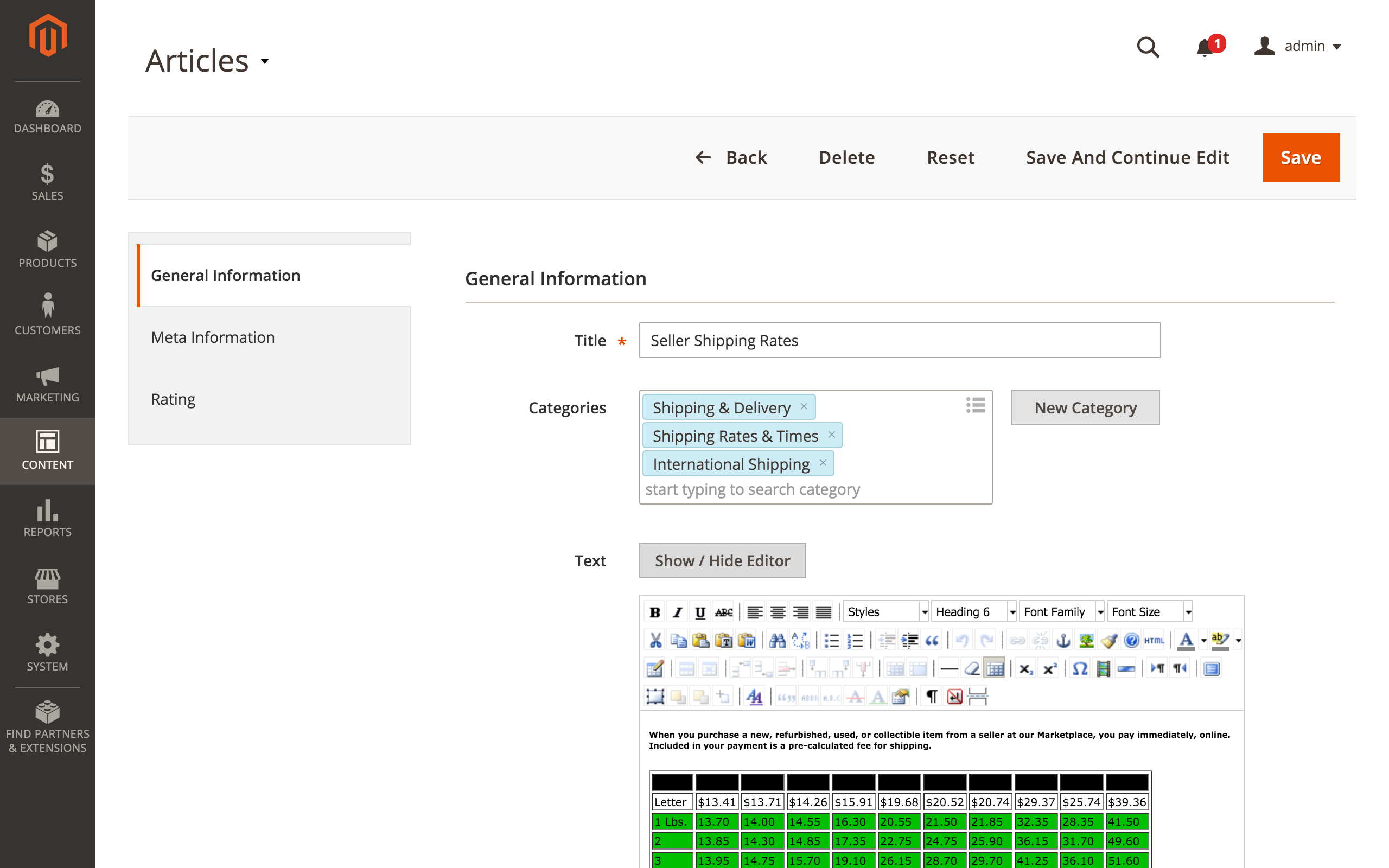Click the insert image tree icon

coord(1086,641)
